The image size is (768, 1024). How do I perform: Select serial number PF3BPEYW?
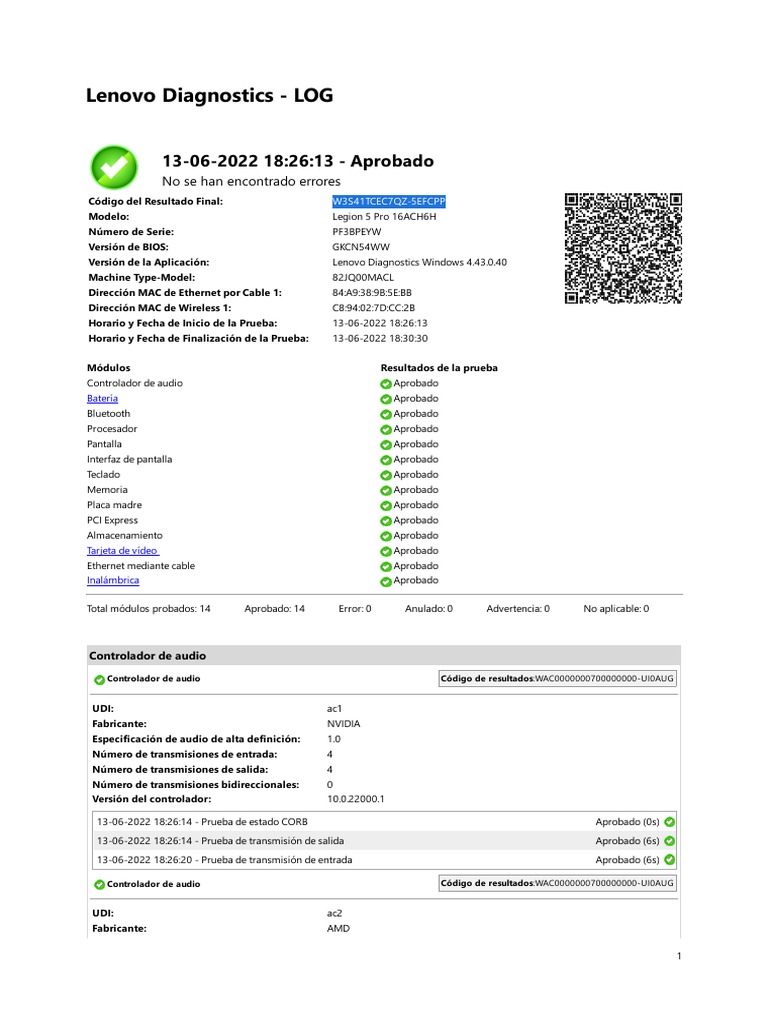click(357, 232)
